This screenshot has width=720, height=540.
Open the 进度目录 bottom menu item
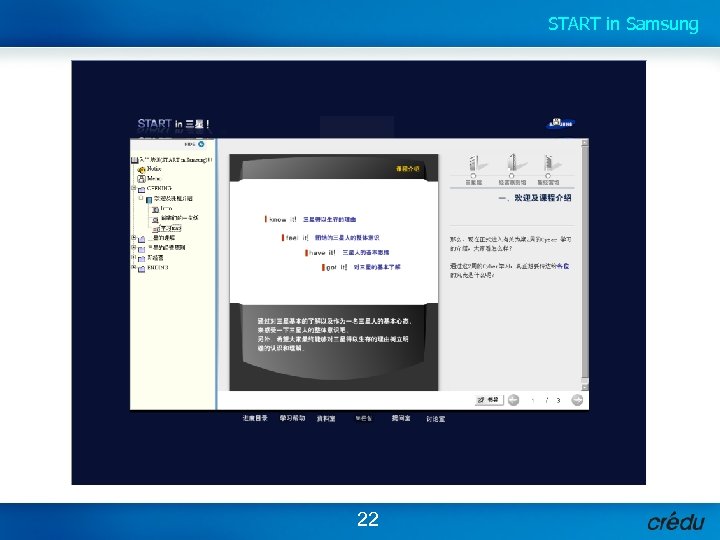click(x=255, y=418)
